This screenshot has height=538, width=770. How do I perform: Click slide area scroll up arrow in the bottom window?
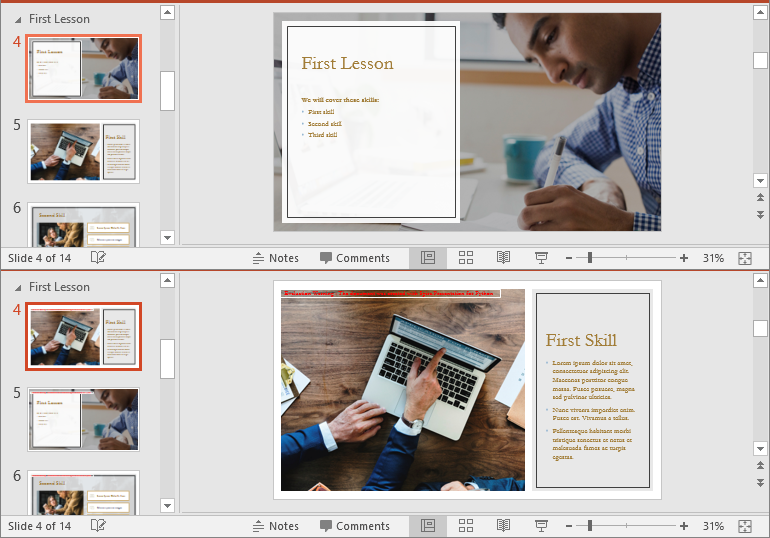(x=760, y=280)
